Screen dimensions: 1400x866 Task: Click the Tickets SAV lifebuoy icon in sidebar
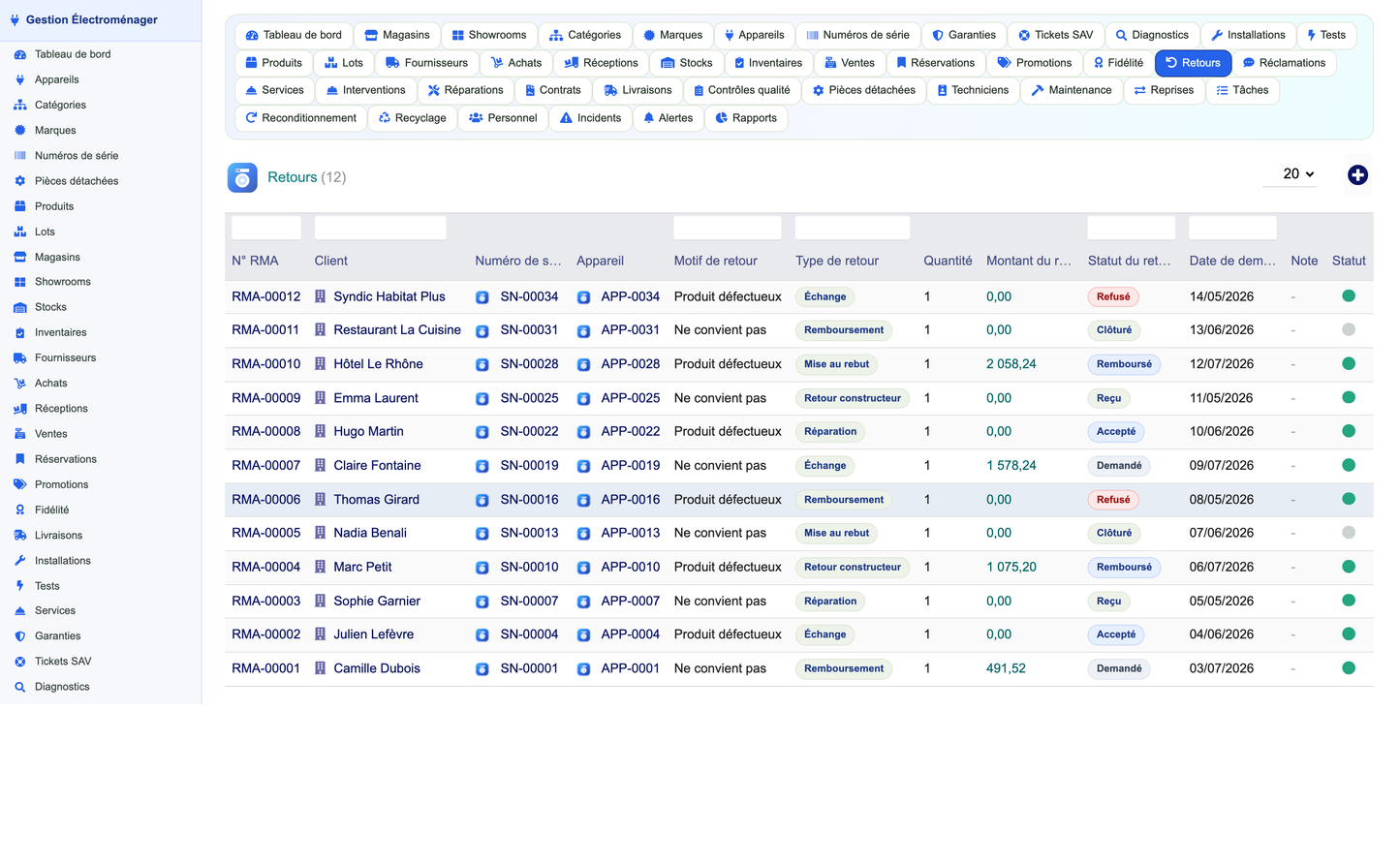19,662
